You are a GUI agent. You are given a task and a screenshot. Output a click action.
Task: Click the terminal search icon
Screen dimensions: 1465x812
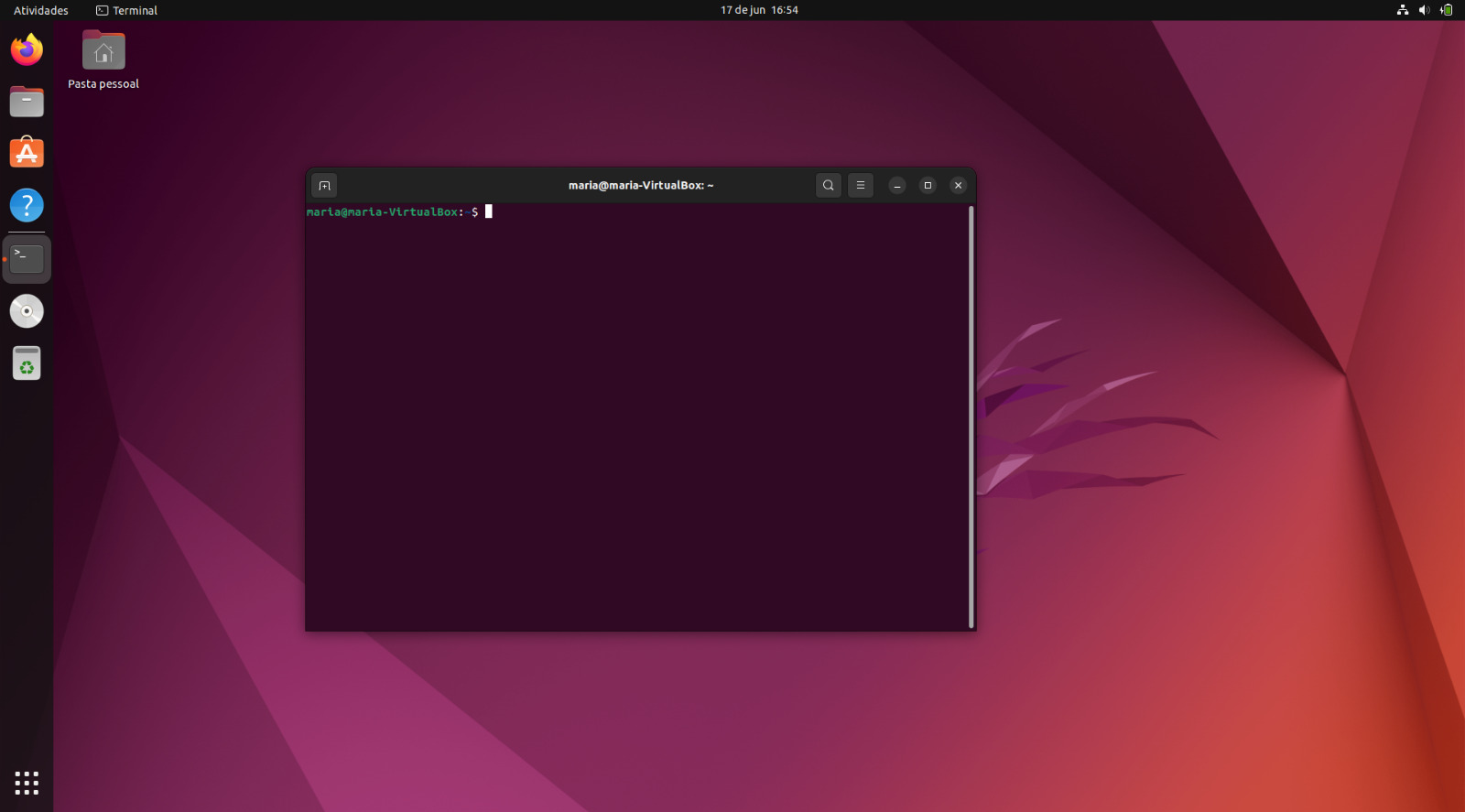[x=828, y=186]
